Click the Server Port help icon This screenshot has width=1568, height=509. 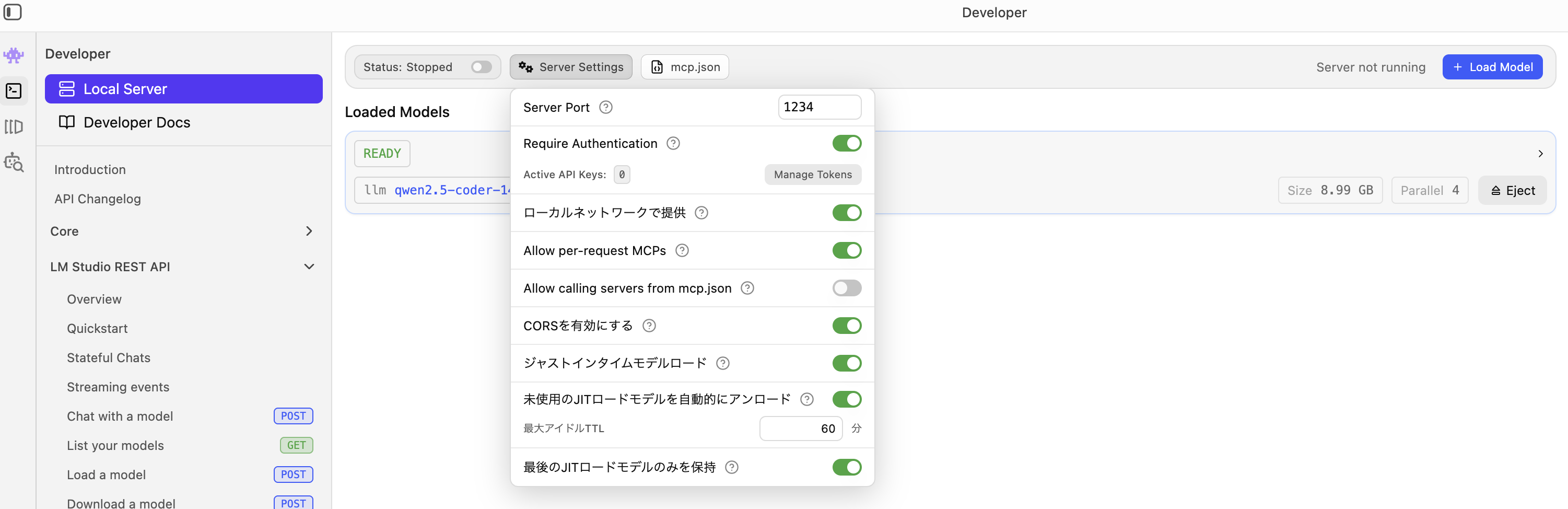point(605,108)
